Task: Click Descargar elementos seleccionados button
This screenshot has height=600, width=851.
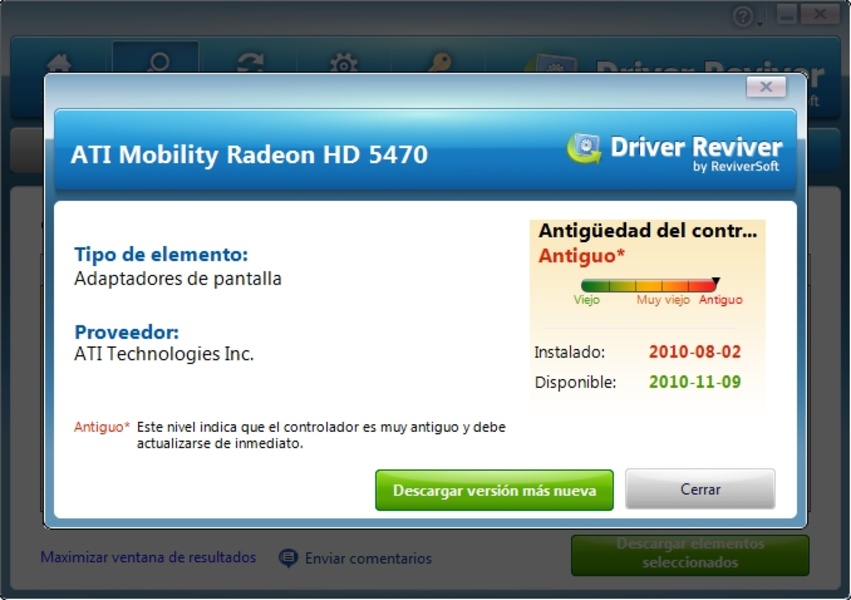Action: pyautogui.click(x=690, y=555)
